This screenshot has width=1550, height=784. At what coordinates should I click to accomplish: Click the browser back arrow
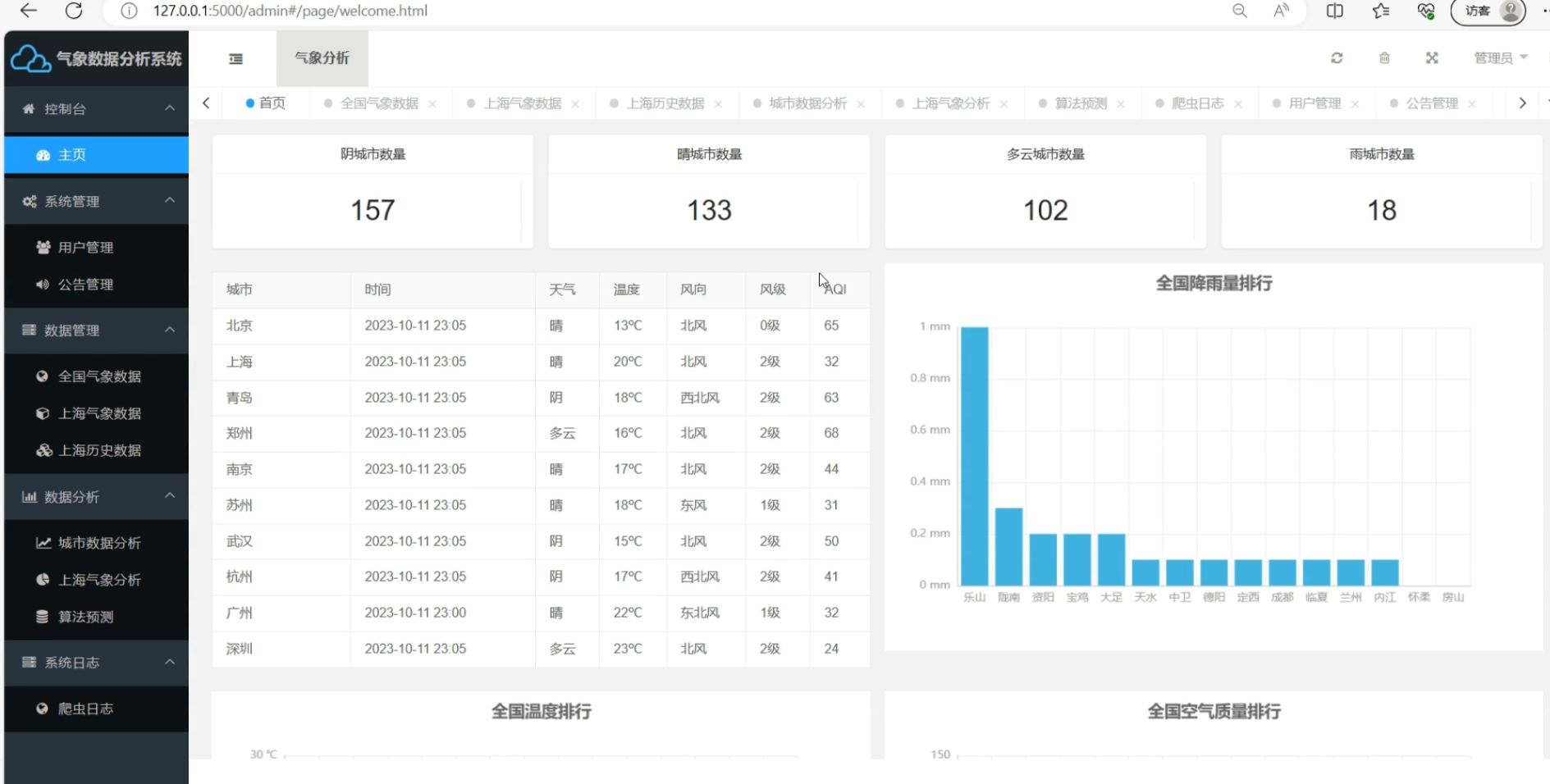[x=28, y=11]
